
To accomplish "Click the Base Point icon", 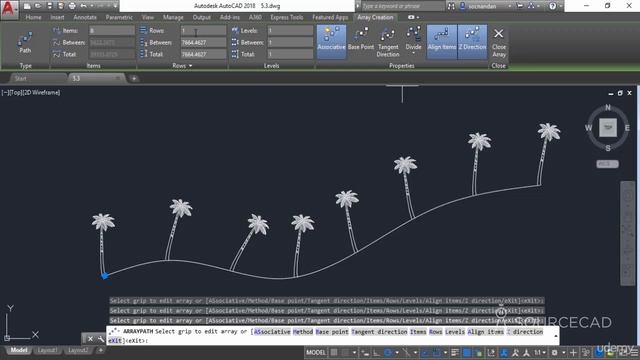I will [x=361, y=39].
